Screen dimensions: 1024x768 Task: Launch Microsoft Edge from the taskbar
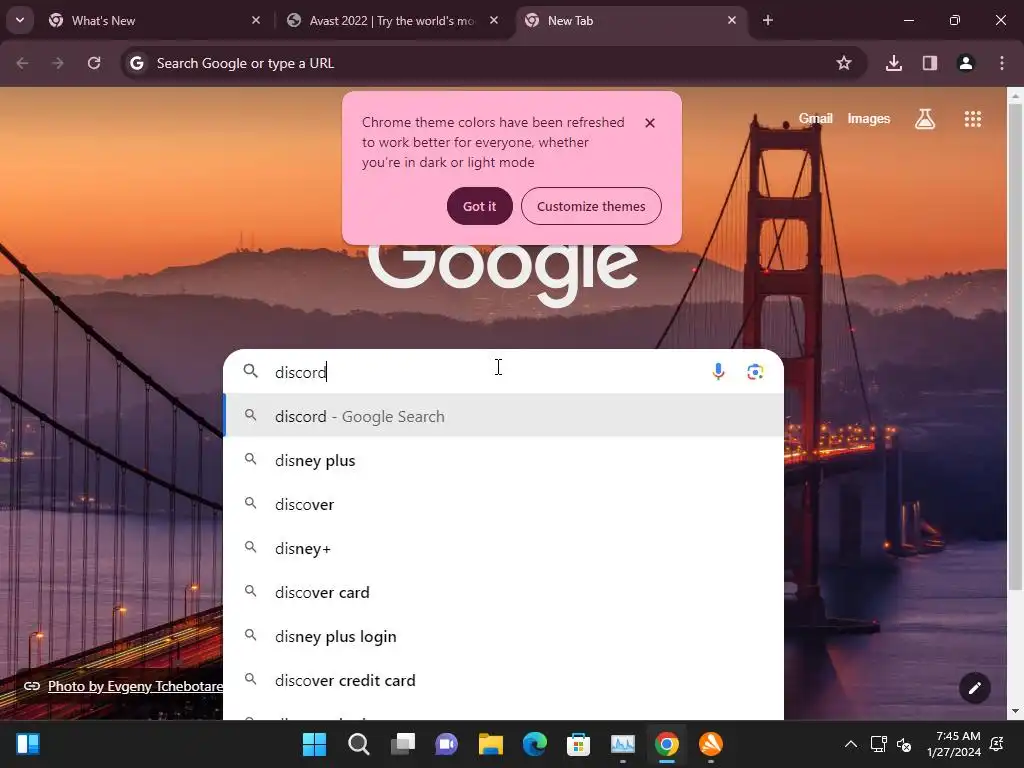pos(535,744)
